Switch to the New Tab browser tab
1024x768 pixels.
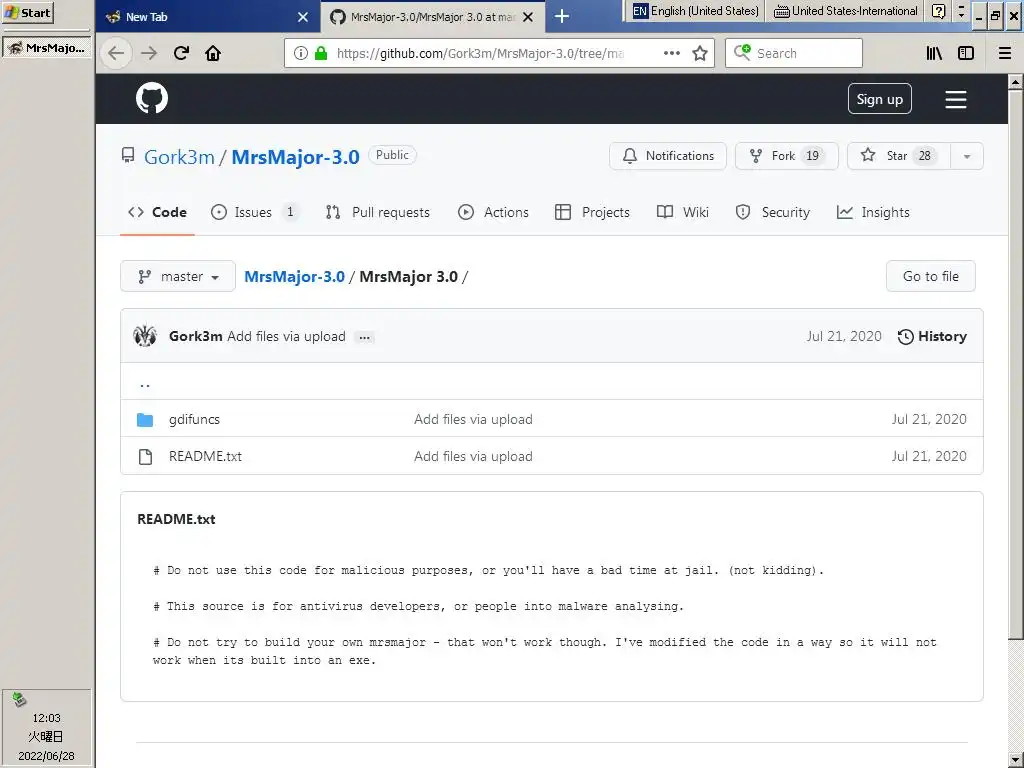[x=208, y=17]
